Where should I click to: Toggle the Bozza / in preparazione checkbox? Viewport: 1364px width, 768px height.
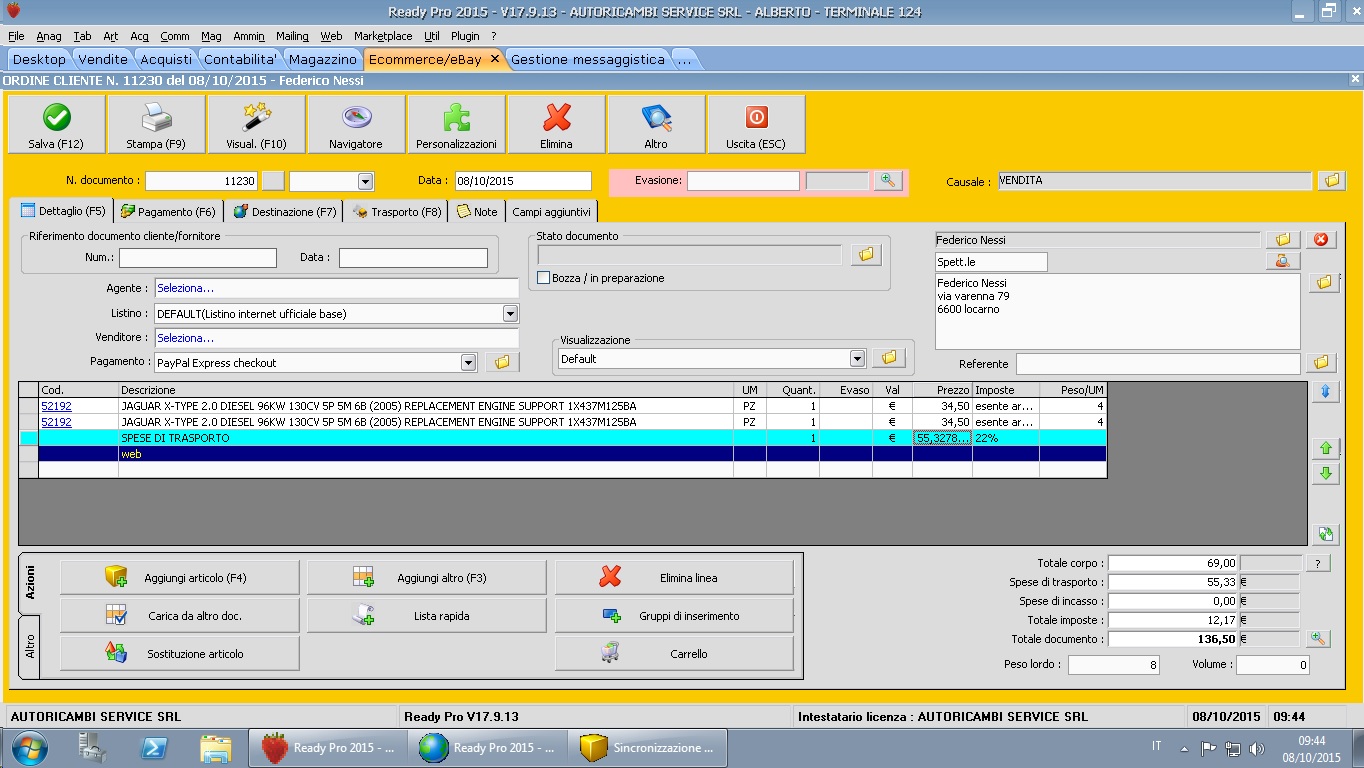(x=544, y=278)
